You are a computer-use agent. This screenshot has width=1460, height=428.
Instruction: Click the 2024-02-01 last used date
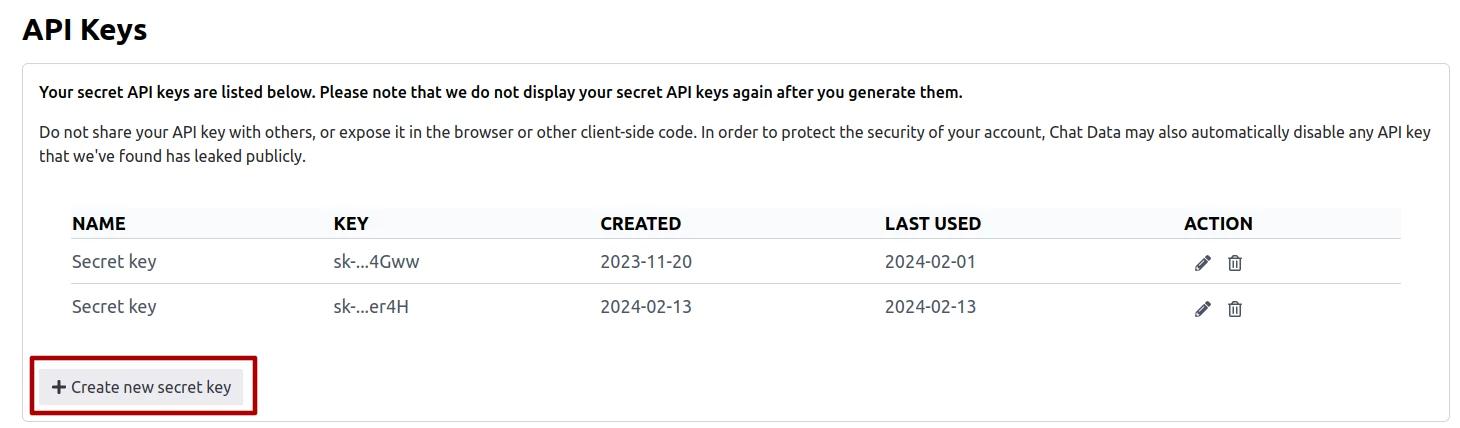[x=930, y=262]
